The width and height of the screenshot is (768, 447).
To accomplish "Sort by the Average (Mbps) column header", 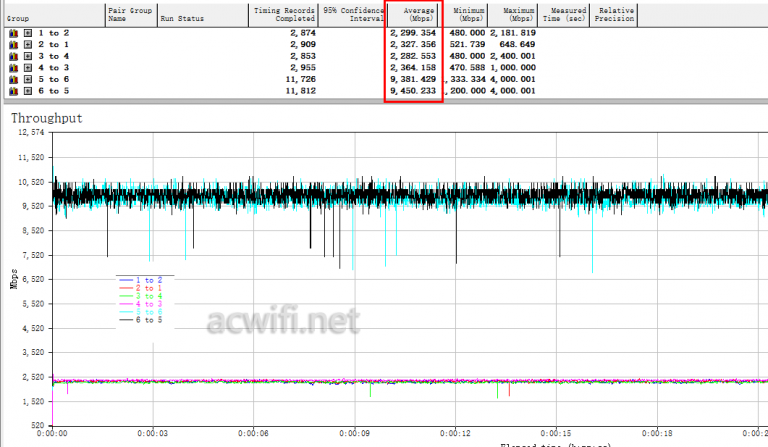I will coord(413,13).
